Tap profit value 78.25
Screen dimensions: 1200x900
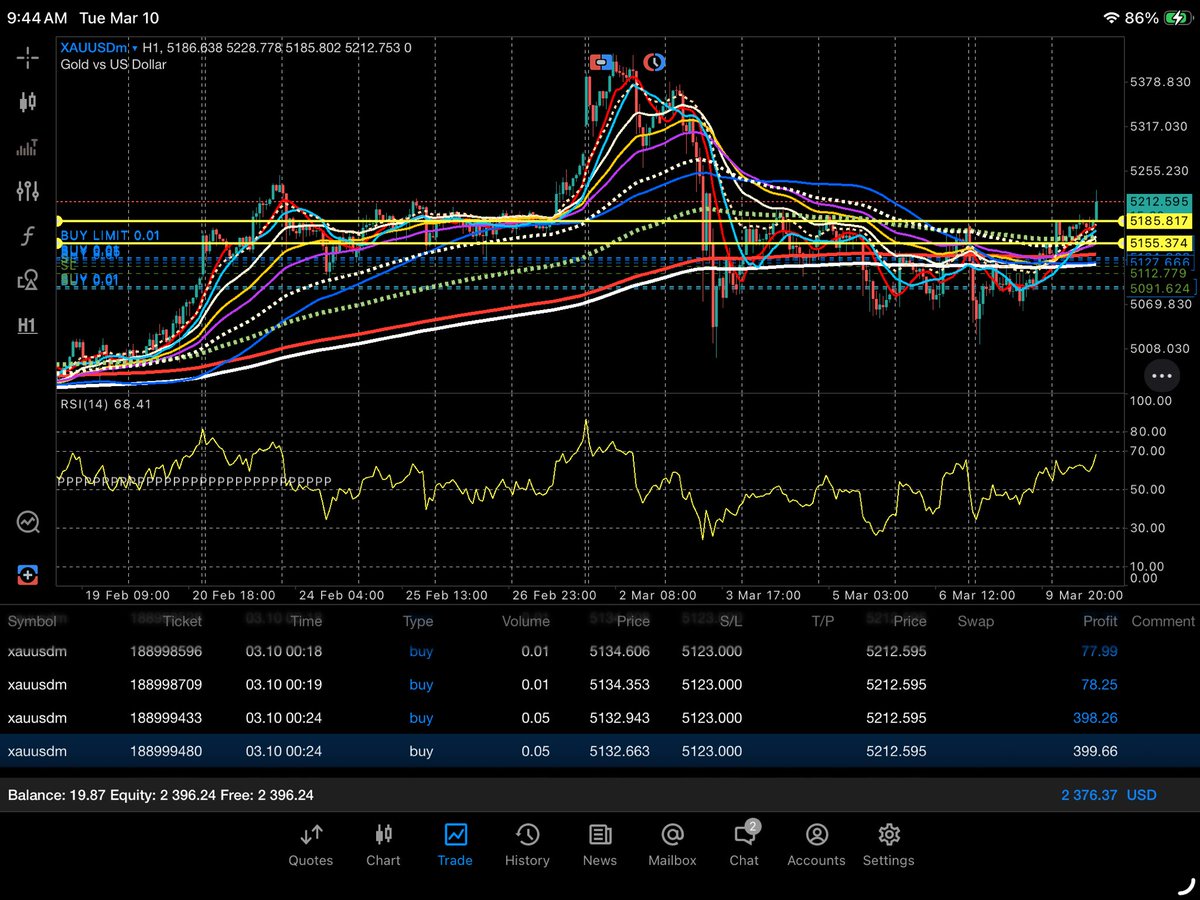point(1099,685)
